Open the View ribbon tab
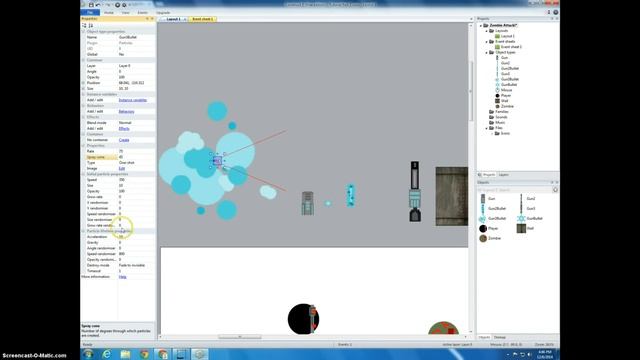 pyautogui.click(x=125, y=13)
